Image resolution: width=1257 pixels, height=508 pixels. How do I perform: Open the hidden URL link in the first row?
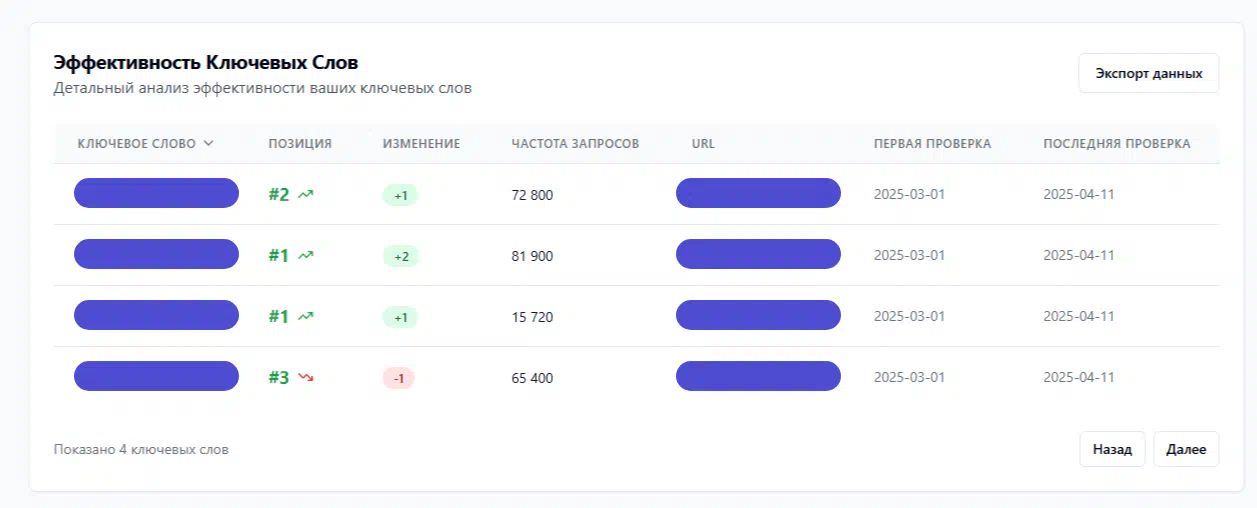click(x=758, y=193)
